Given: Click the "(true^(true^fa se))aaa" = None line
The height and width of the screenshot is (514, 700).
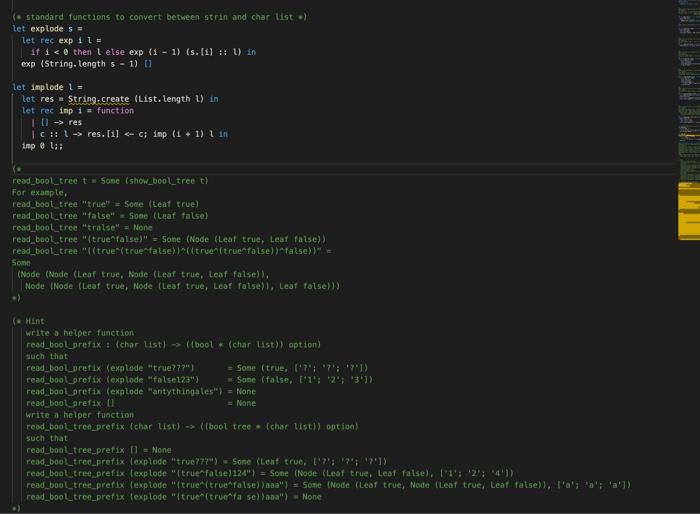Looking at the screenshot, I should pos(174,497).
